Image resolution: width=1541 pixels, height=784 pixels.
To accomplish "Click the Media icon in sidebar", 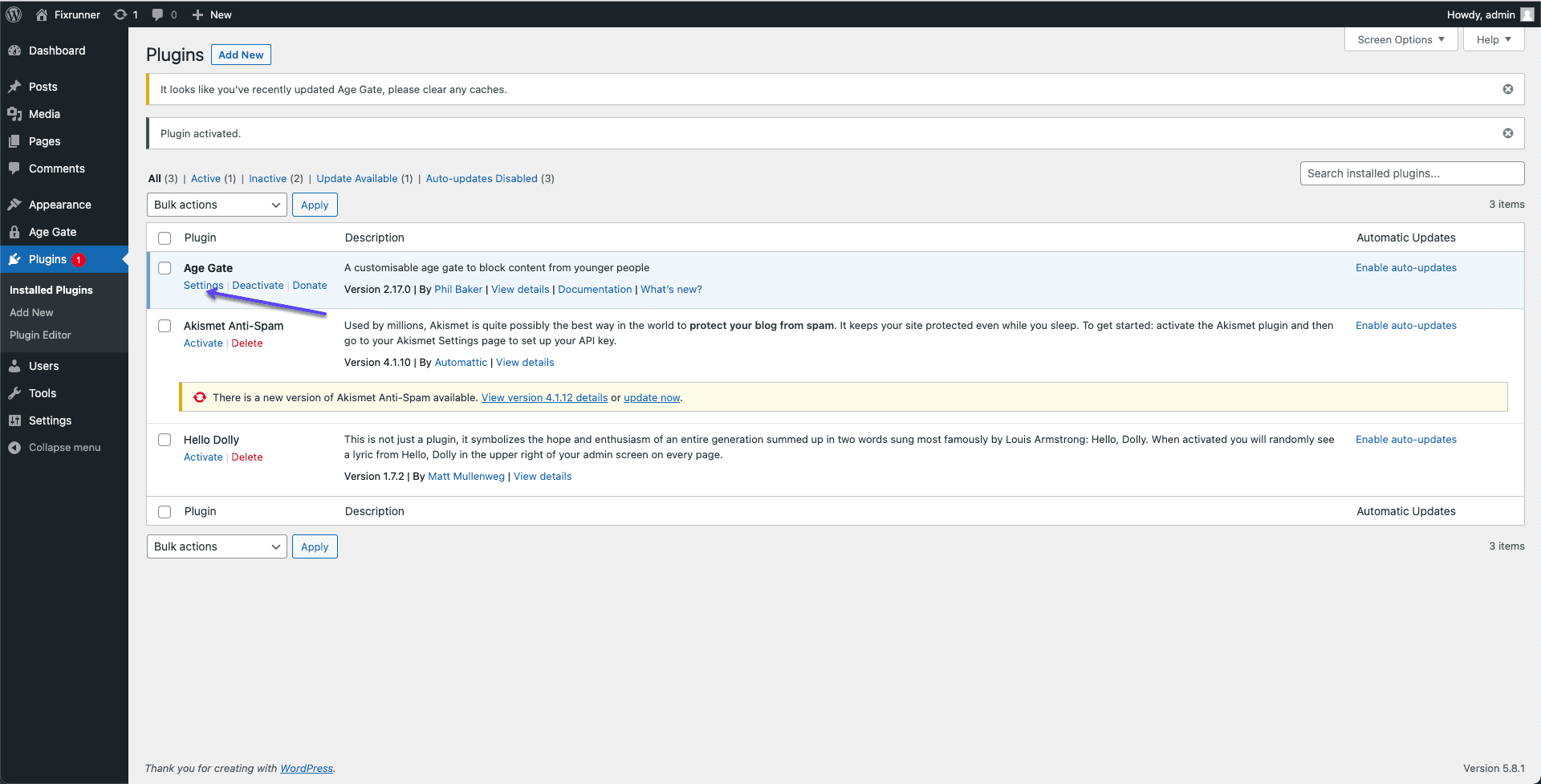I will pos(14,114).
